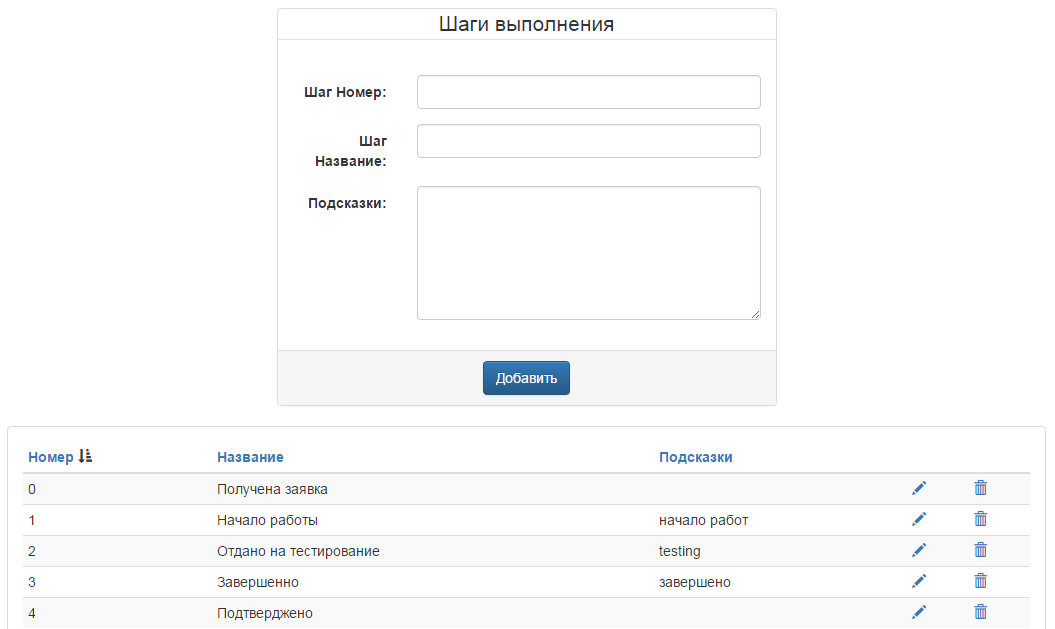Screen dimensions: 1055x629
Task: Delete the Завершенно step
Action: click(980, 581)
